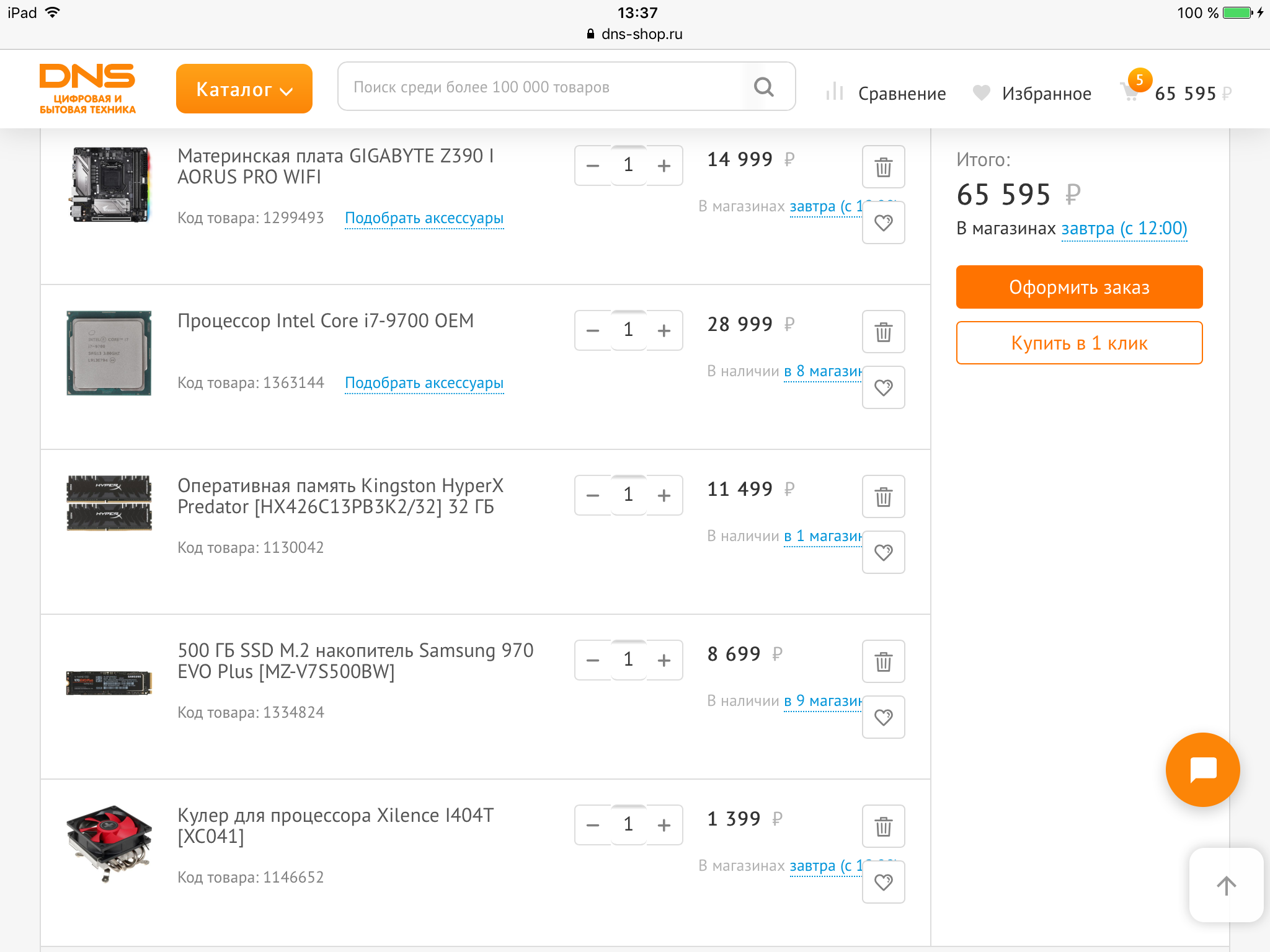Screen dimensions: 1270x952
Task: Click the search magnifier icon
Action: (764, 87)
